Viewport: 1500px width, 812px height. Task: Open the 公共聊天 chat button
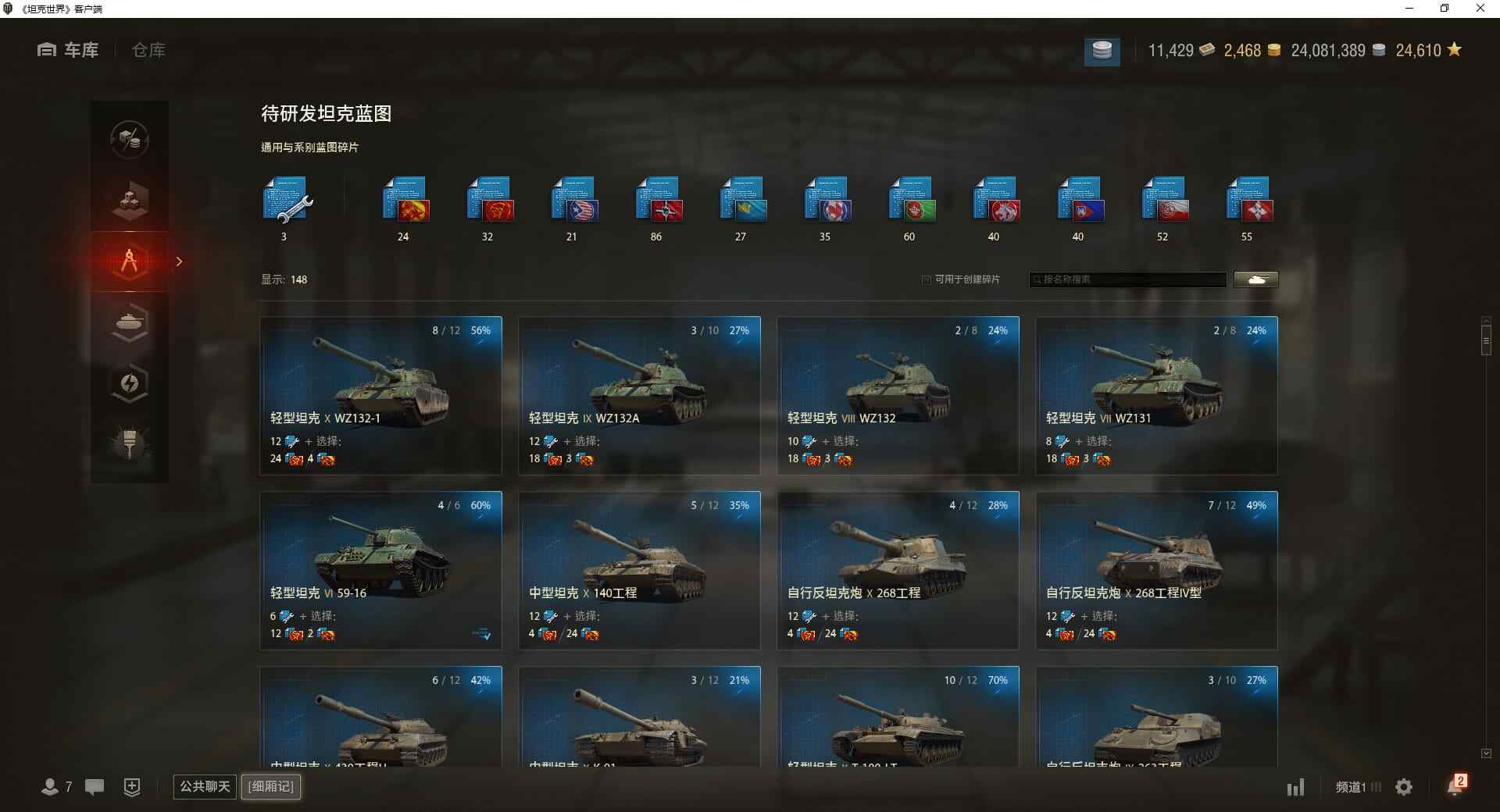[205, 787]
